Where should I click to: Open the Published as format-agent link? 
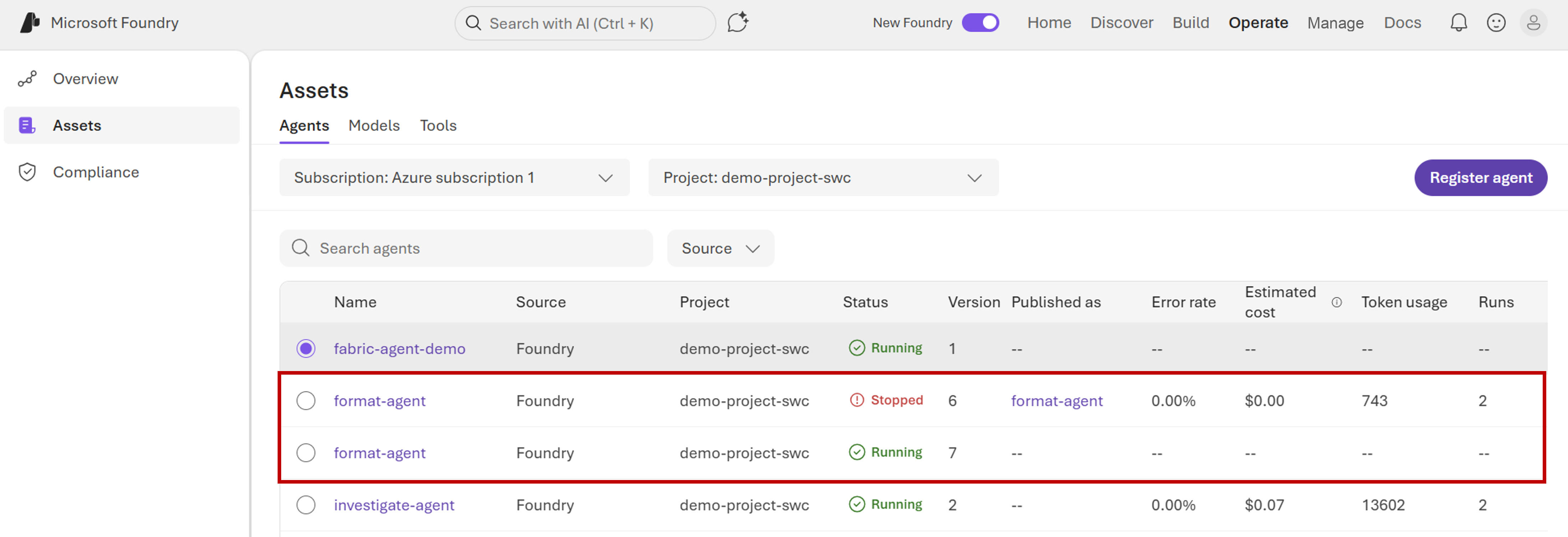1057,401
